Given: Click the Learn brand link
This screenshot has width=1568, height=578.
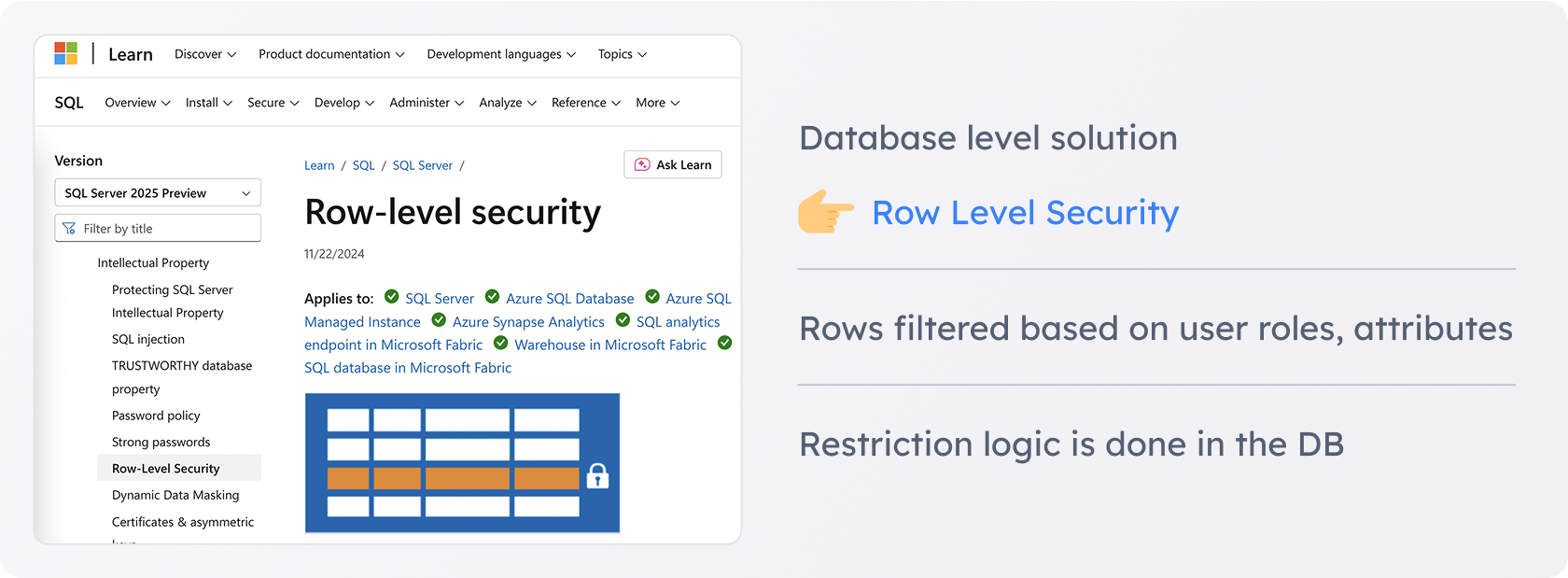Looking at the screenshot, I should pos(131,54).
